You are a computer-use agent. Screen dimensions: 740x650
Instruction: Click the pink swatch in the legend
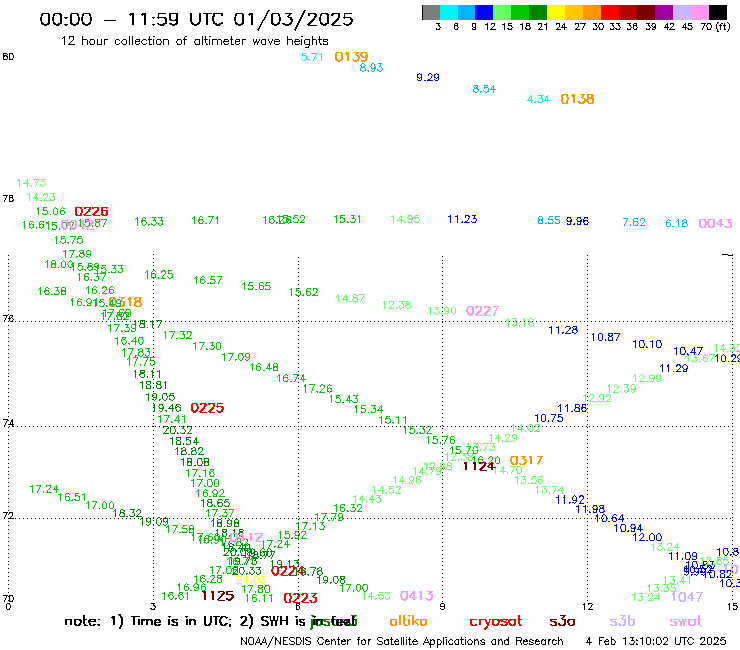click(x=699, y=12)
